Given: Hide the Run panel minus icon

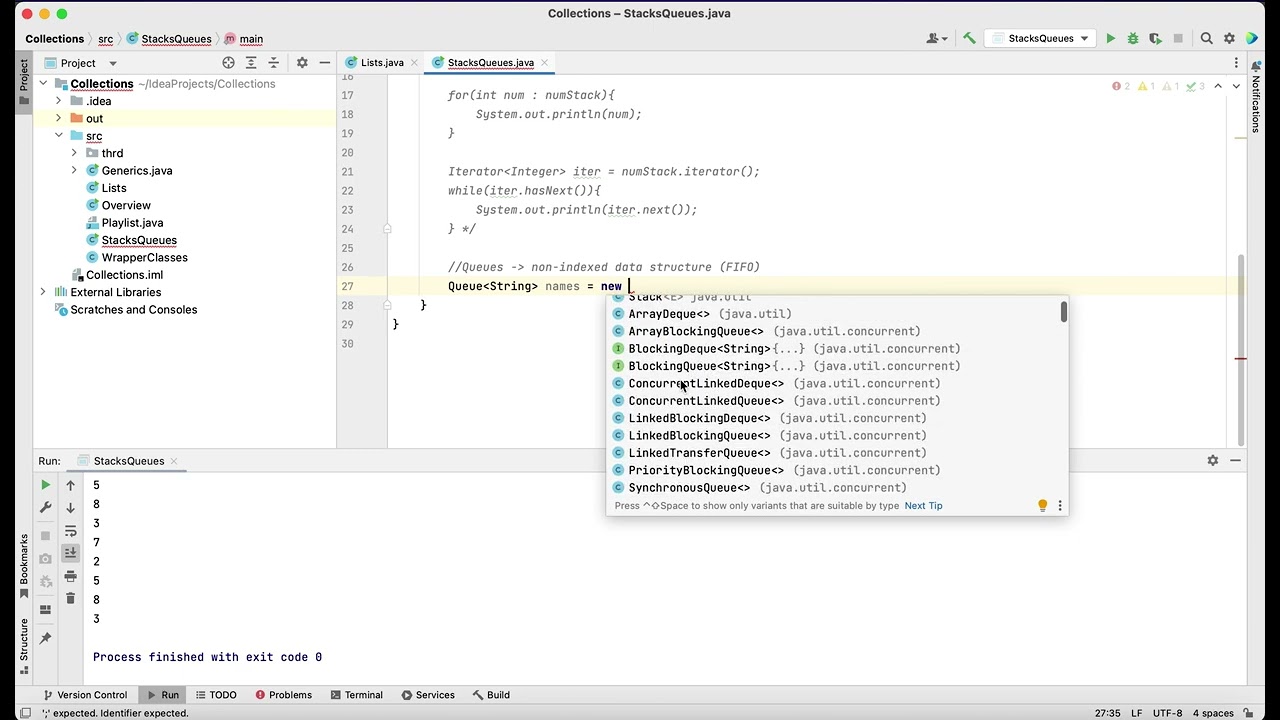Looking at the screenshot, I should (1236, 461).
